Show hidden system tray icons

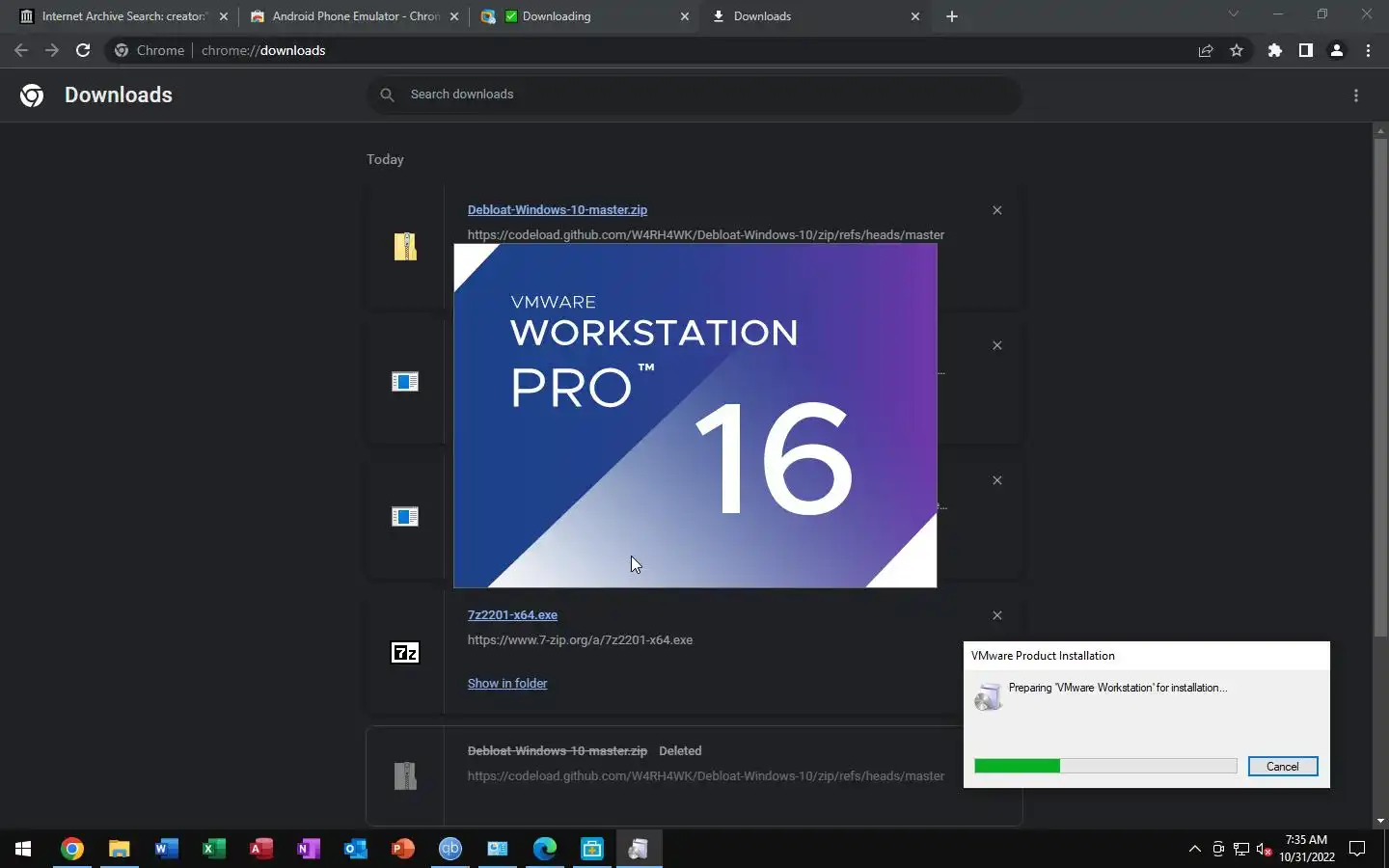[x=1194, y=849]
